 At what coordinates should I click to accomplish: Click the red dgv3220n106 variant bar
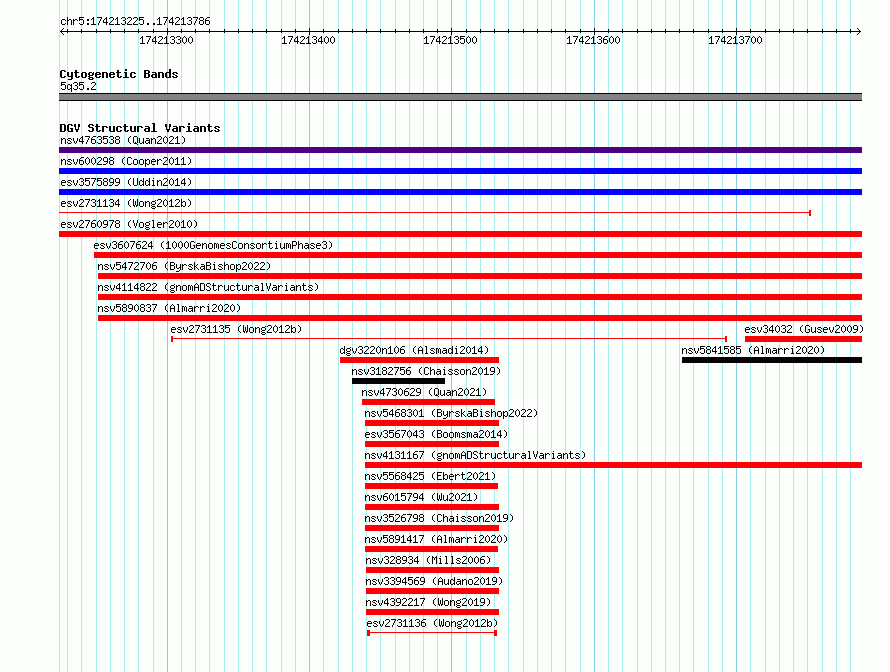click(x=419, y=360)
